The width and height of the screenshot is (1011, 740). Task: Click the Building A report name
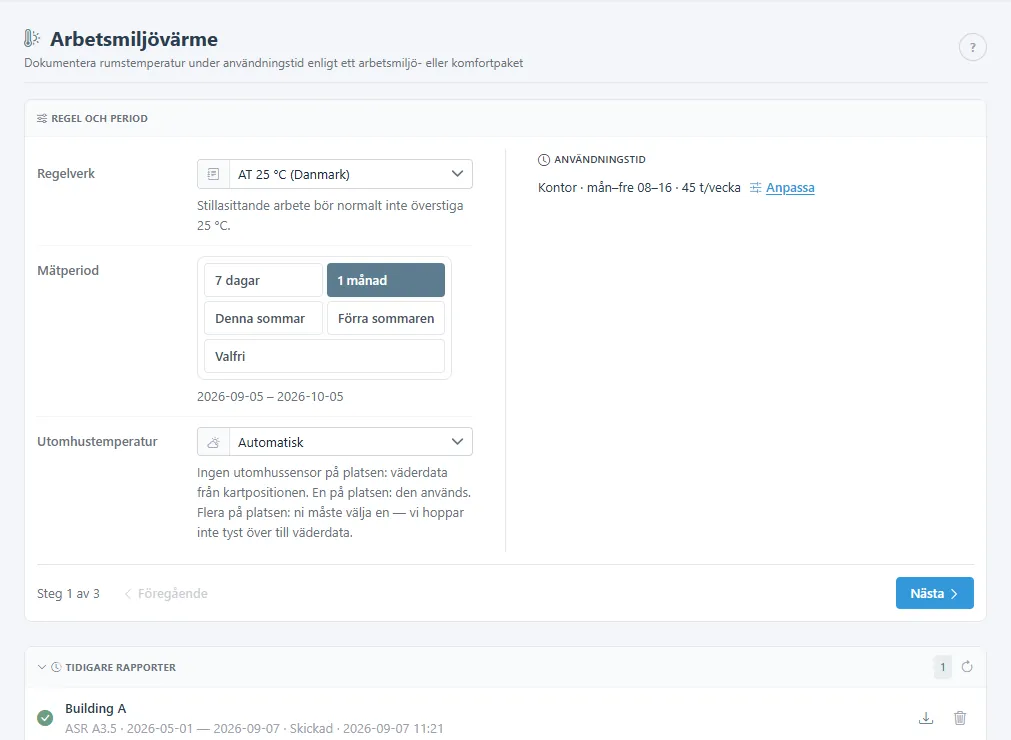(95, 708)
